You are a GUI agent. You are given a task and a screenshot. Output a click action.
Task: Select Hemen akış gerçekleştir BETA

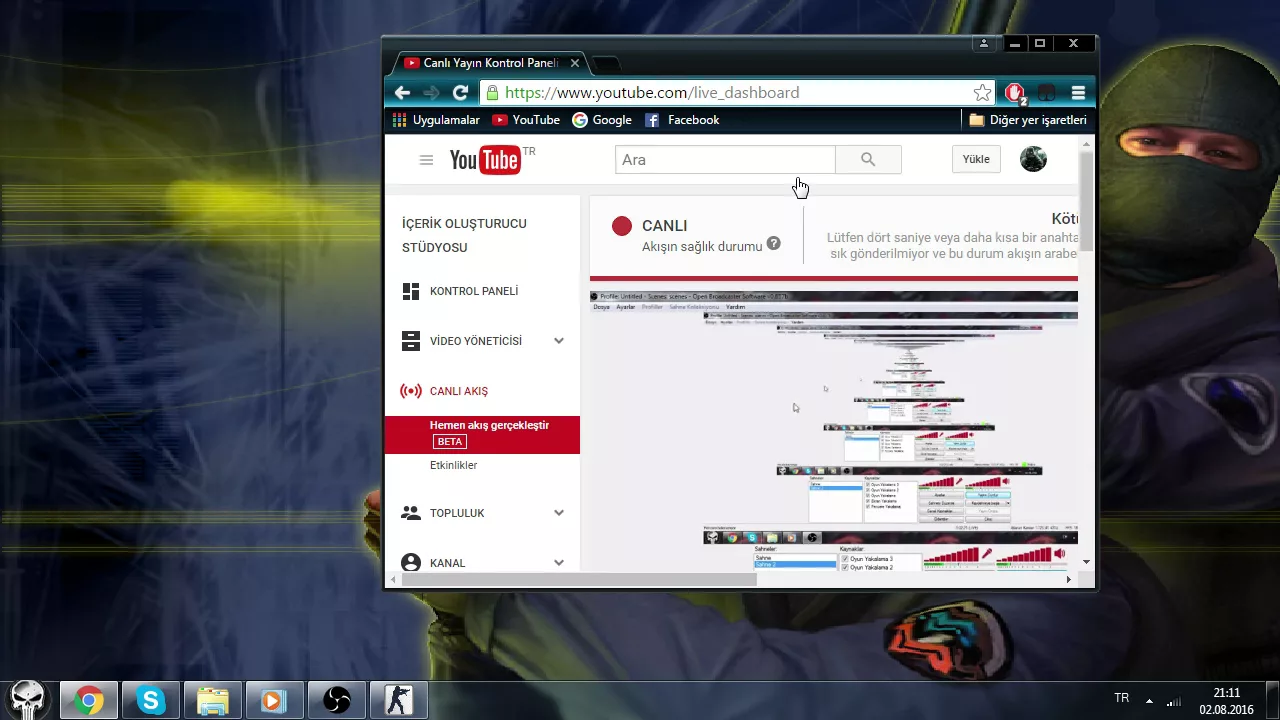482,434
